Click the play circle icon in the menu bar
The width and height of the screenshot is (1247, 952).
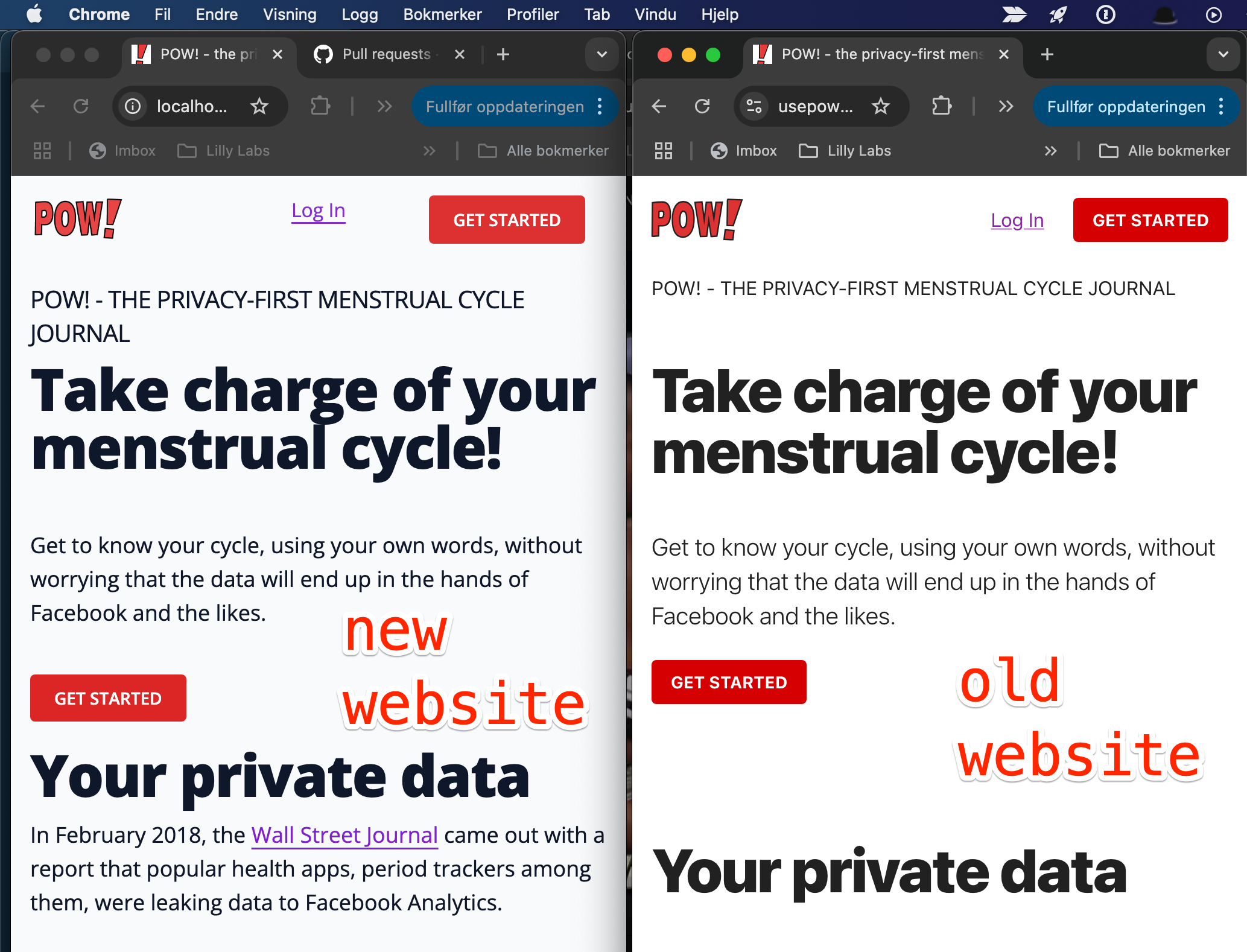coord(1213,14)
